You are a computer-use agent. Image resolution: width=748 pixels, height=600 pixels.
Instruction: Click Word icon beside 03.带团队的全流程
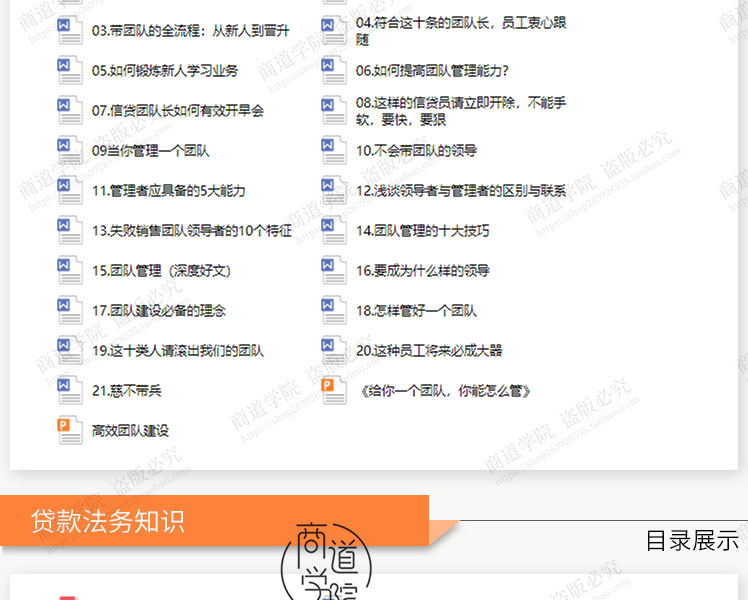(x=70, y=30)
